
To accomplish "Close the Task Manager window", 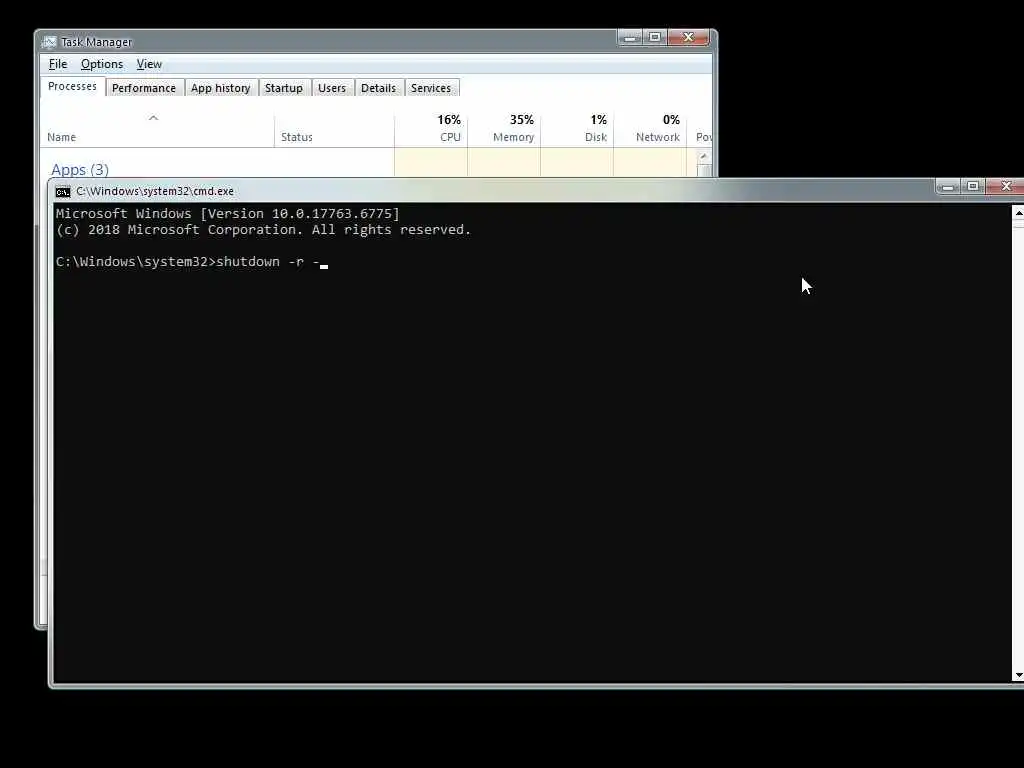I will (x=688, y=37).
